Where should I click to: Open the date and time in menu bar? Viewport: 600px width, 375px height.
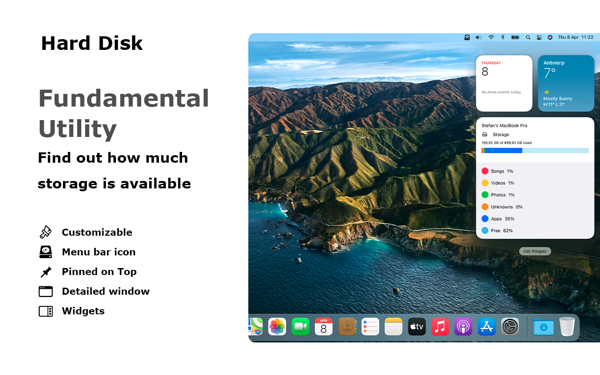pyautogui.click(x=575, y=37)
